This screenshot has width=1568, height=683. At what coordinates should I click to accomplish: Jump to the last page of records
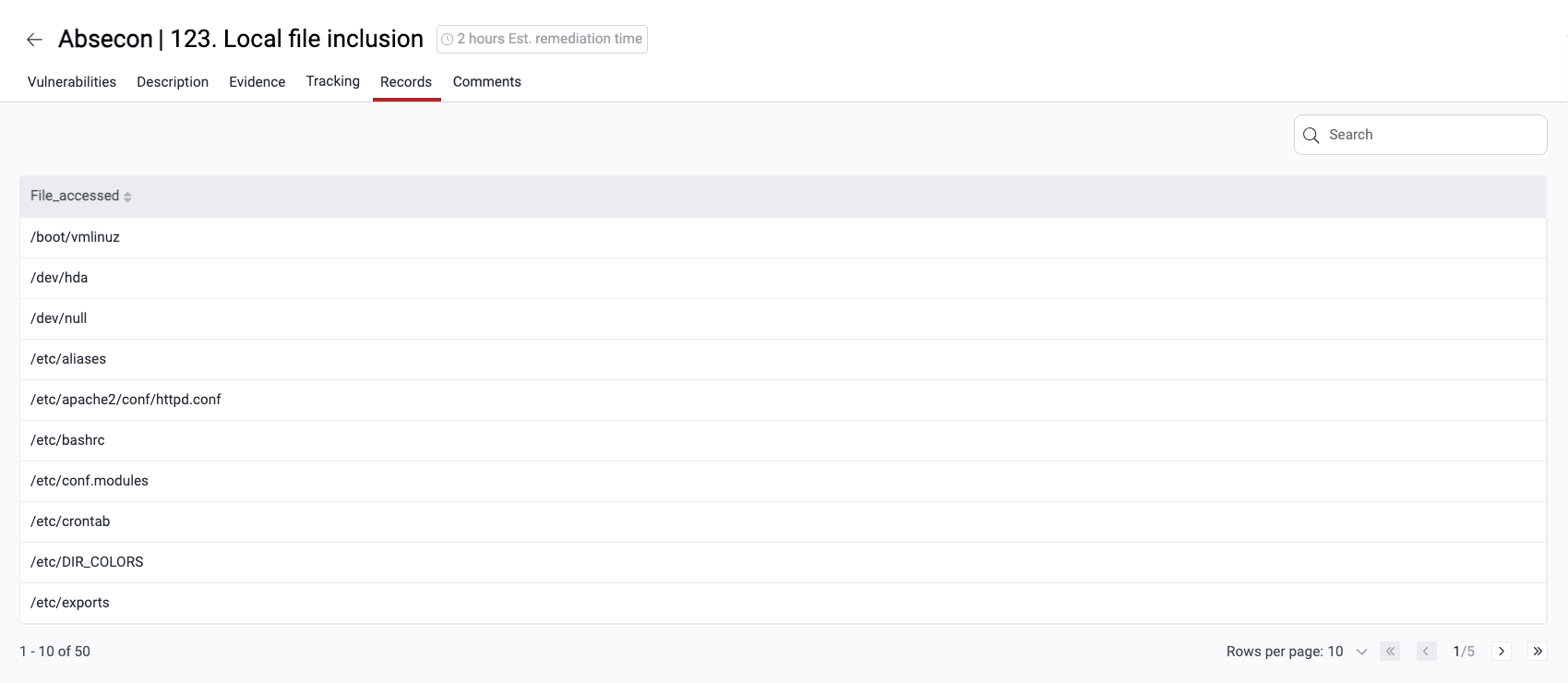(x=1538, y=652)
